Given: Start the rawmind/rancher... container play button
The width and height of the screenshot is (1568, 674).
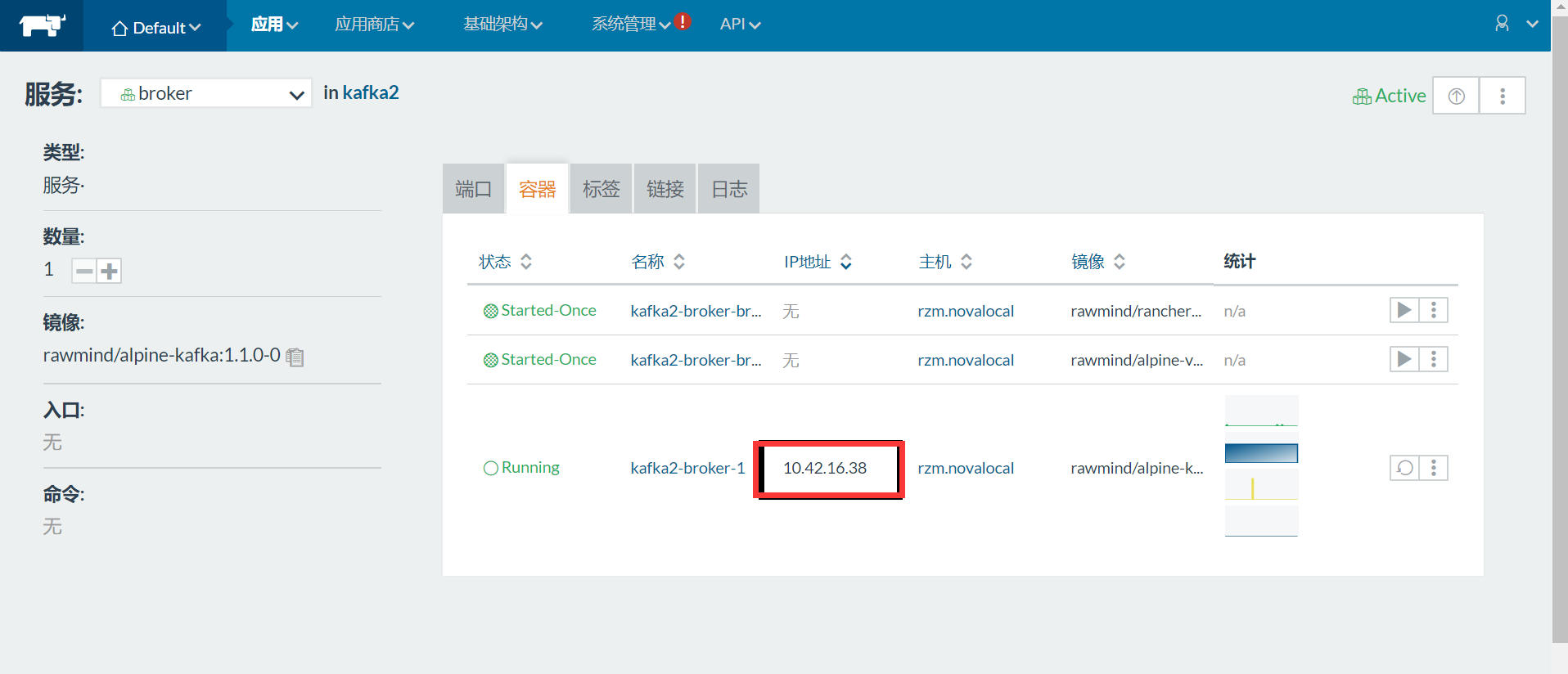Looking at the screenshot, I should (1404, 310).
